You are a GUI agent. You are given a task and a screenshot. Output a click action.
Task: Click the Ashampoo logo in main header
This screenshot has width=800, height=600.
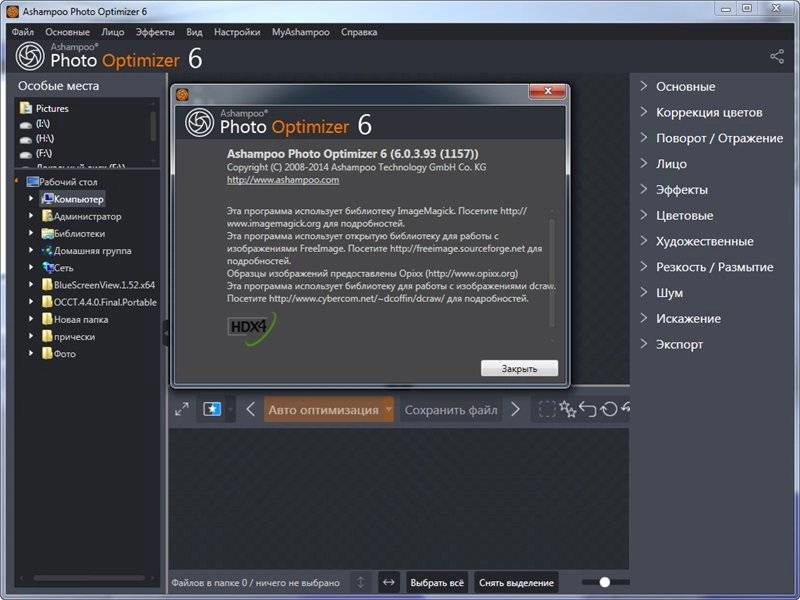pyautogui.click(x=30, y=56)
